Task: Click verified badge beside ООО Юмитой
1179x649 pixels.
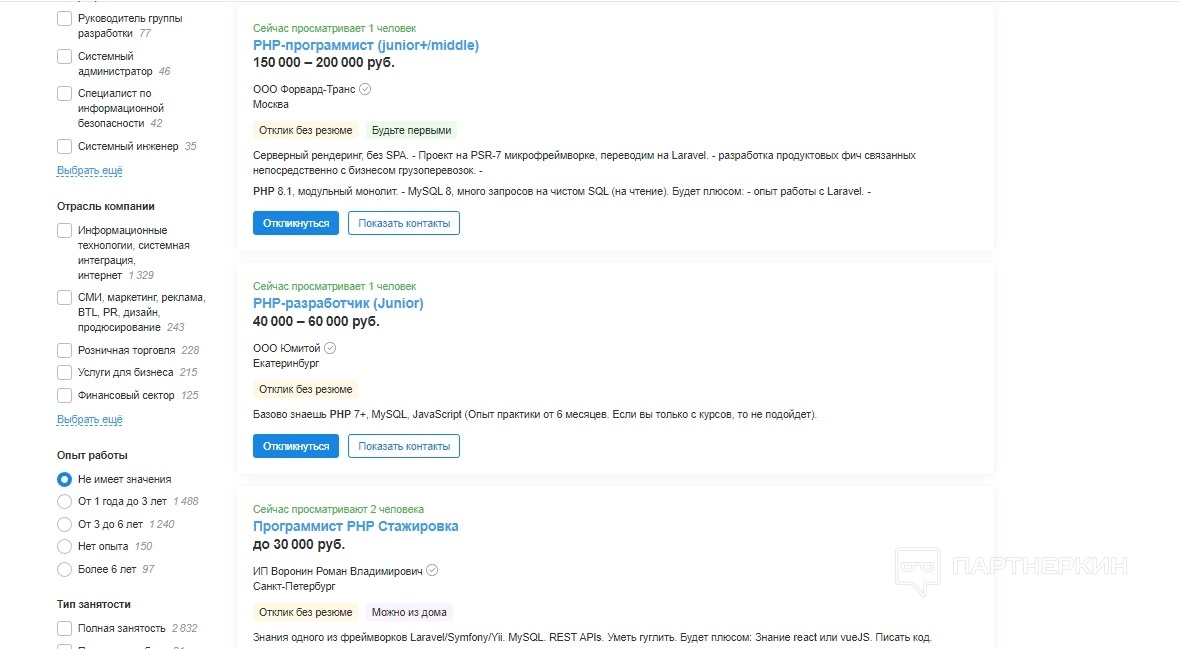Action: (x=331, y=348)
